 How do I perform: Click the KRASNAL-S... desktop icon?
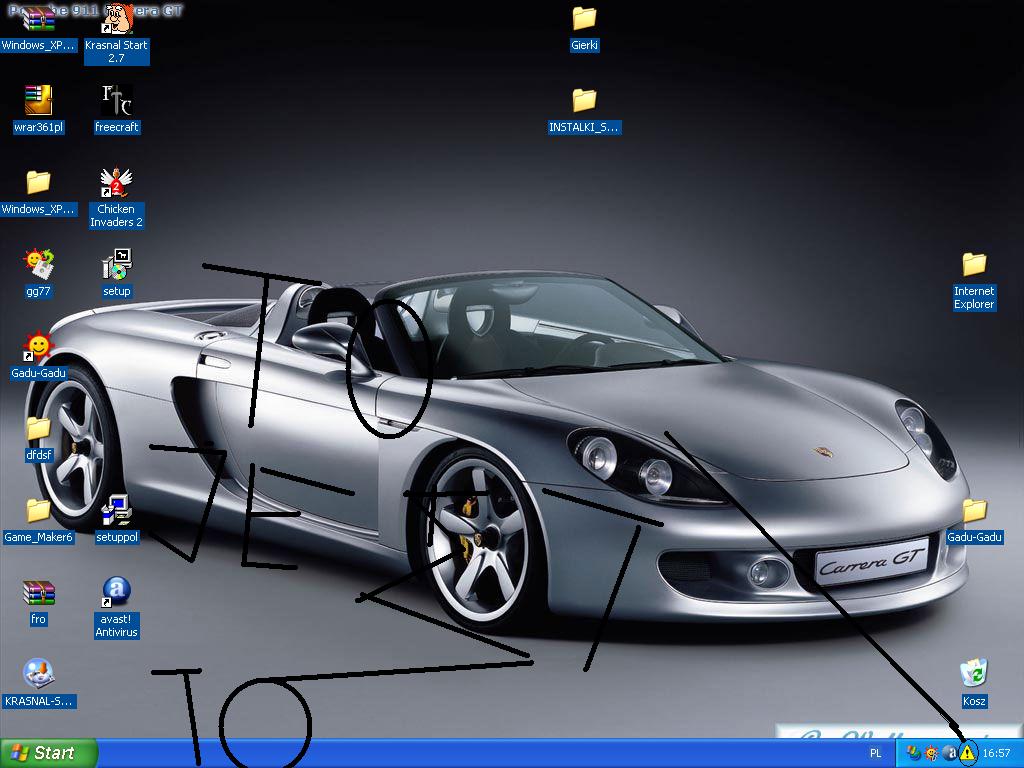pyautogui.click(x=38, y=674)
